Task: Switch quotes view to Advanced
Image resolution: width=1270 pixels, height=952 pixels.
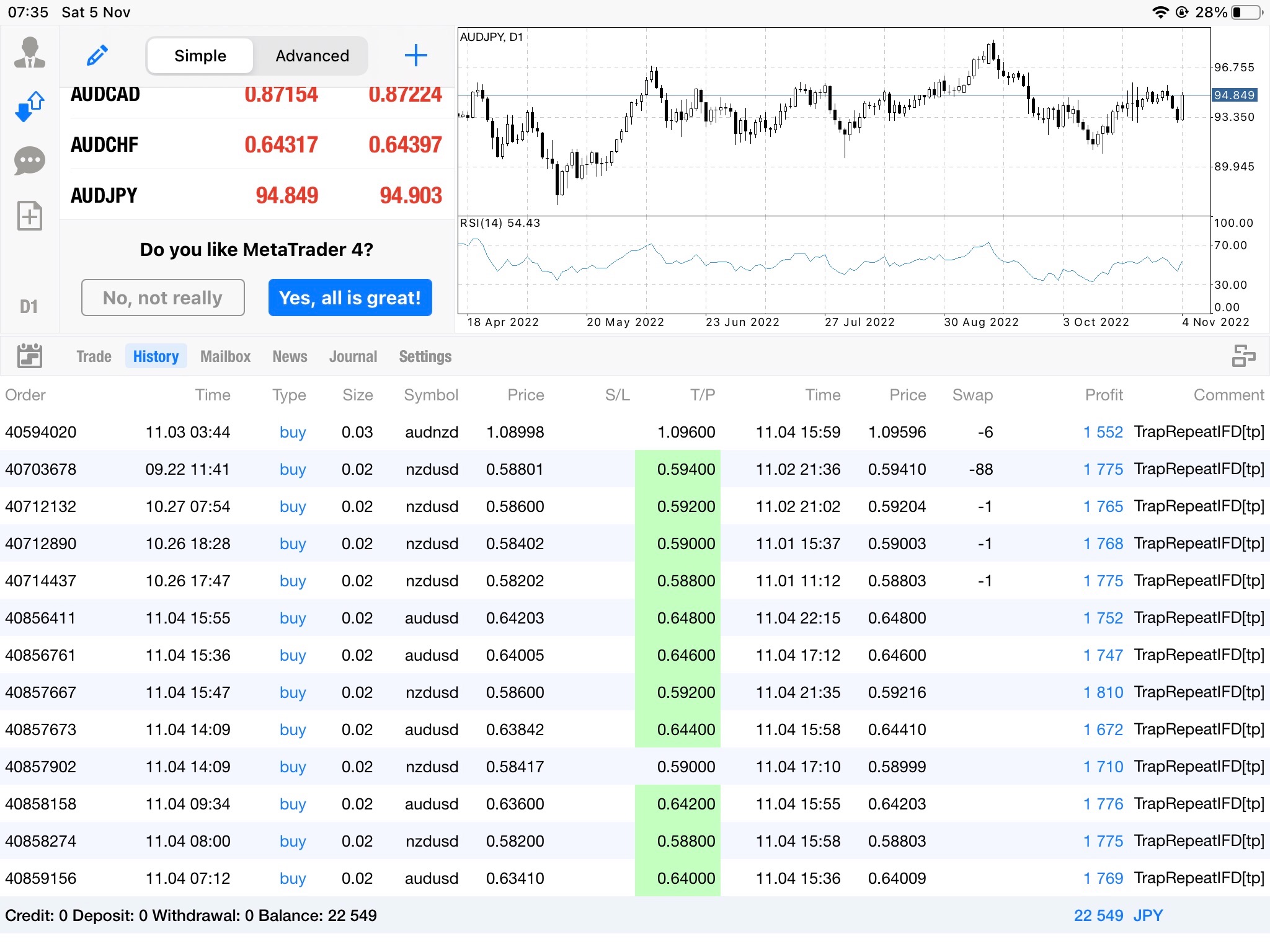Action: pyautogui.click(x=312, y=56)
